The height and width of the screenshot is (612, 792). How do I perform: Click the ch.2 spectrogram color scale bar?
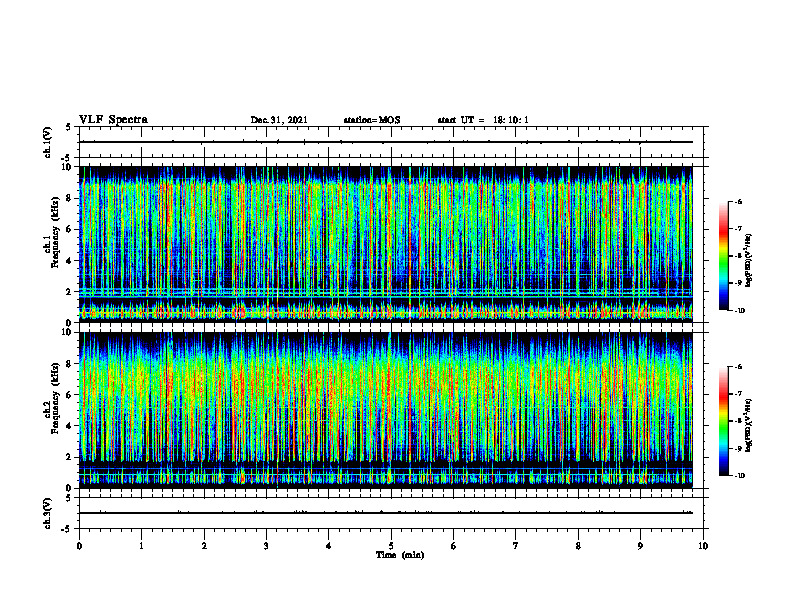724,421
